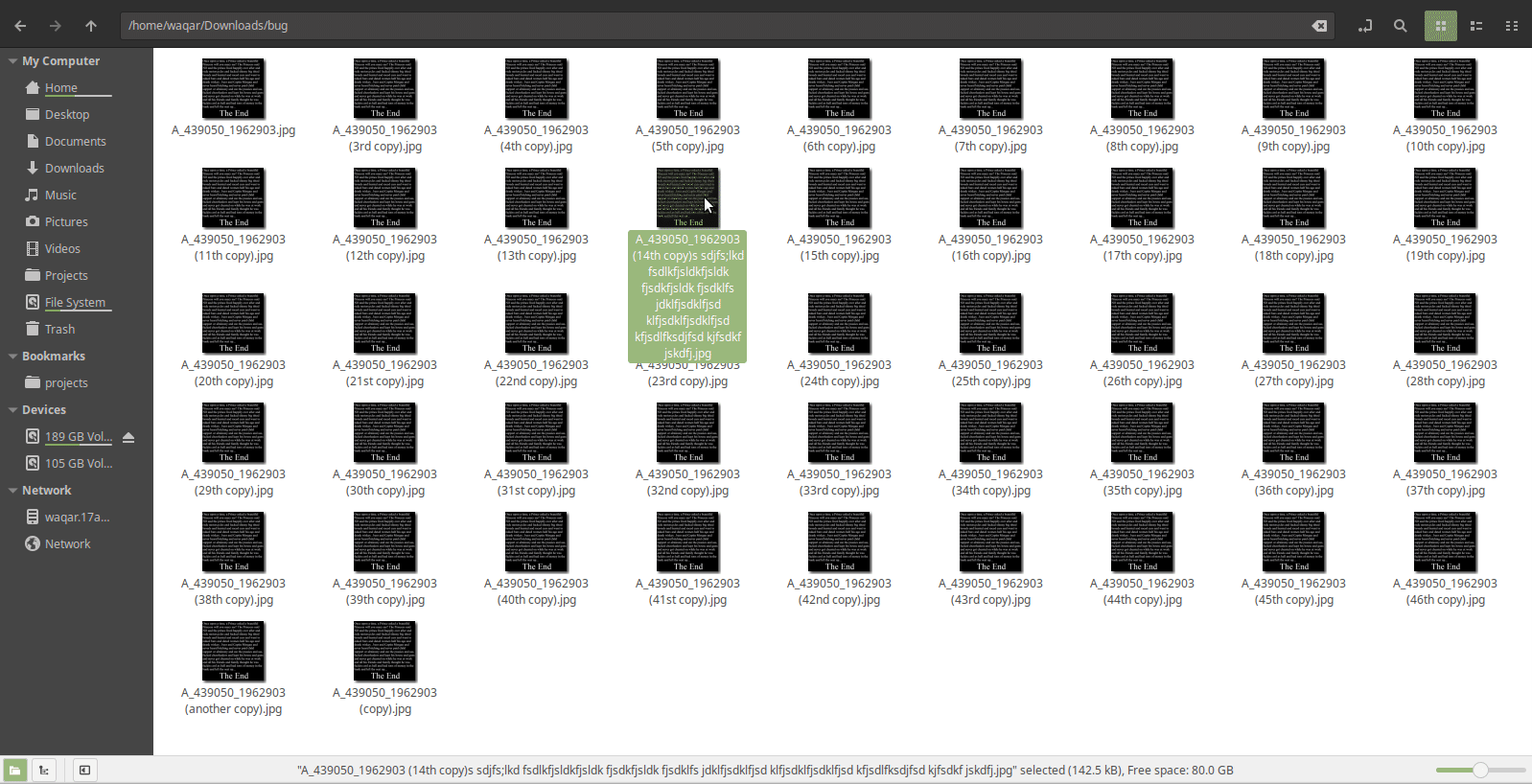The height and width of the screenshot is (784, 1532).
Task: Open the waqar.17a network location
Action: (77, 517)
